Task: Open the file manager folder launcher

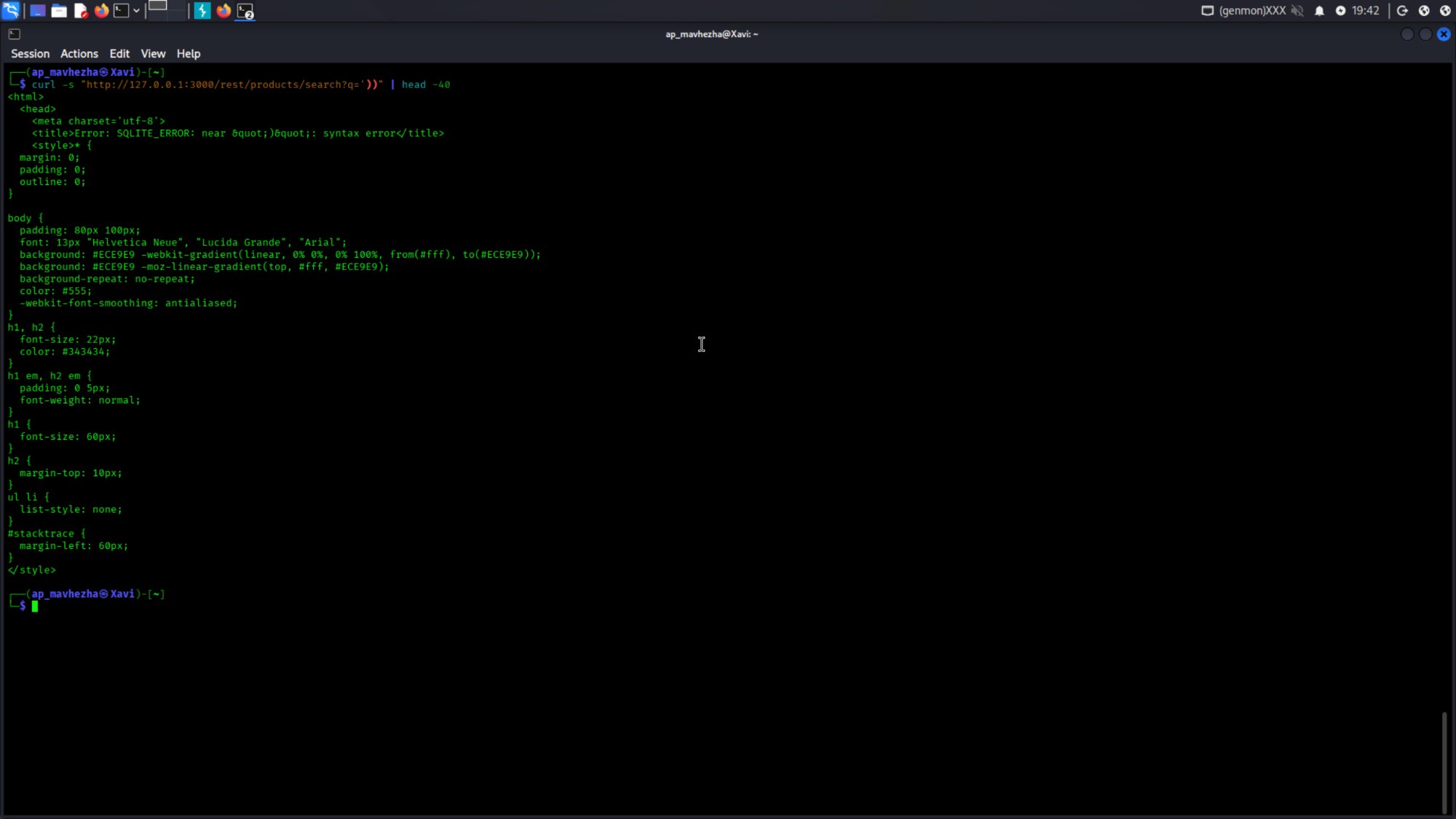Action: (59, 10)
